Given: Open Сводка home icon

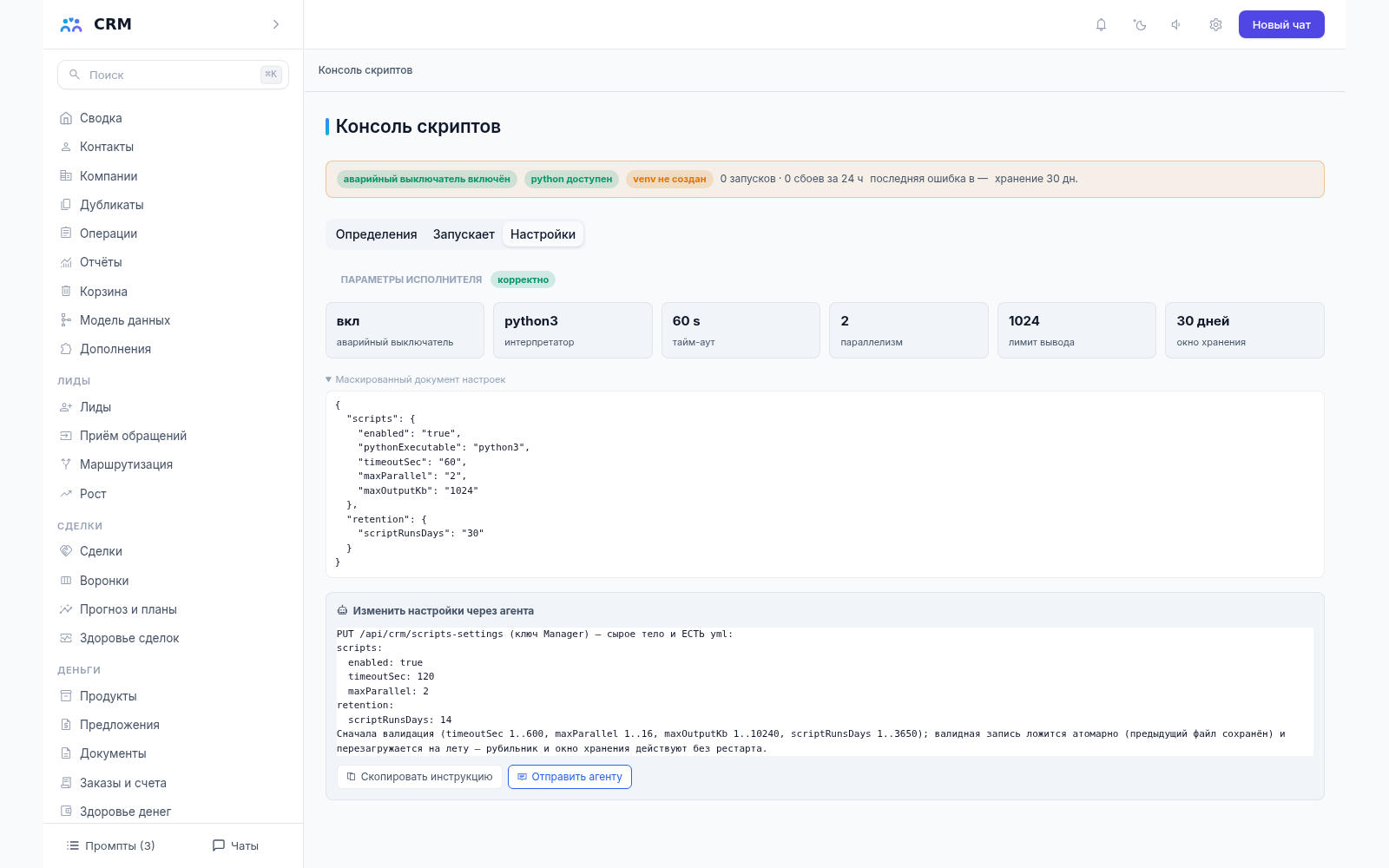Looking at the screenshot, I should [66, 118].
